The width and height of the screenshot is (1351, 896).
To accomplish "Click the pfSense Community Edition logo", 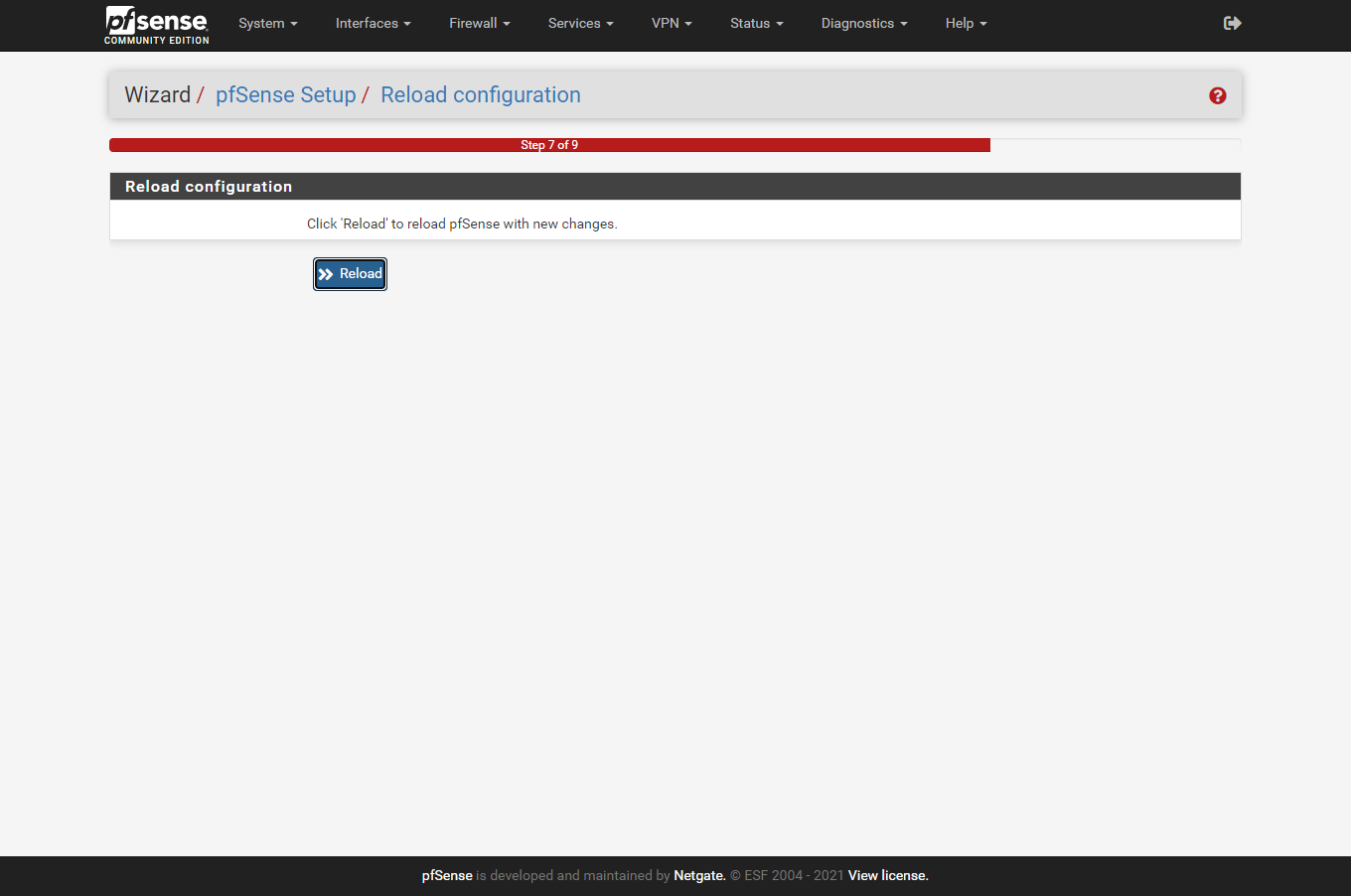I will [x=157, y=25].
